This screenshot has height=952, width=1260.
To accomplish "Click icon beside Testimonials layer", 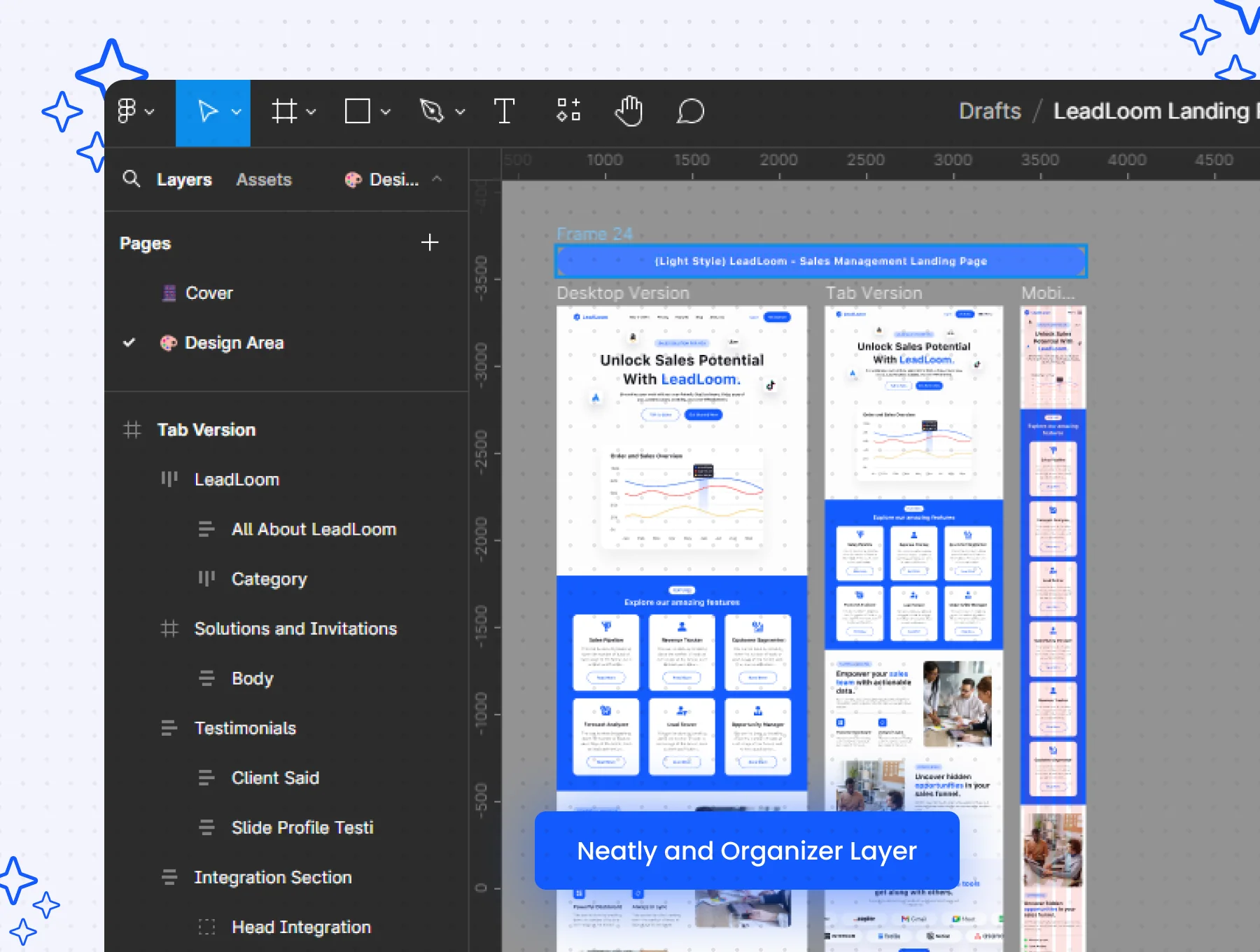I will pyautogui.click(x=169, y=728).
